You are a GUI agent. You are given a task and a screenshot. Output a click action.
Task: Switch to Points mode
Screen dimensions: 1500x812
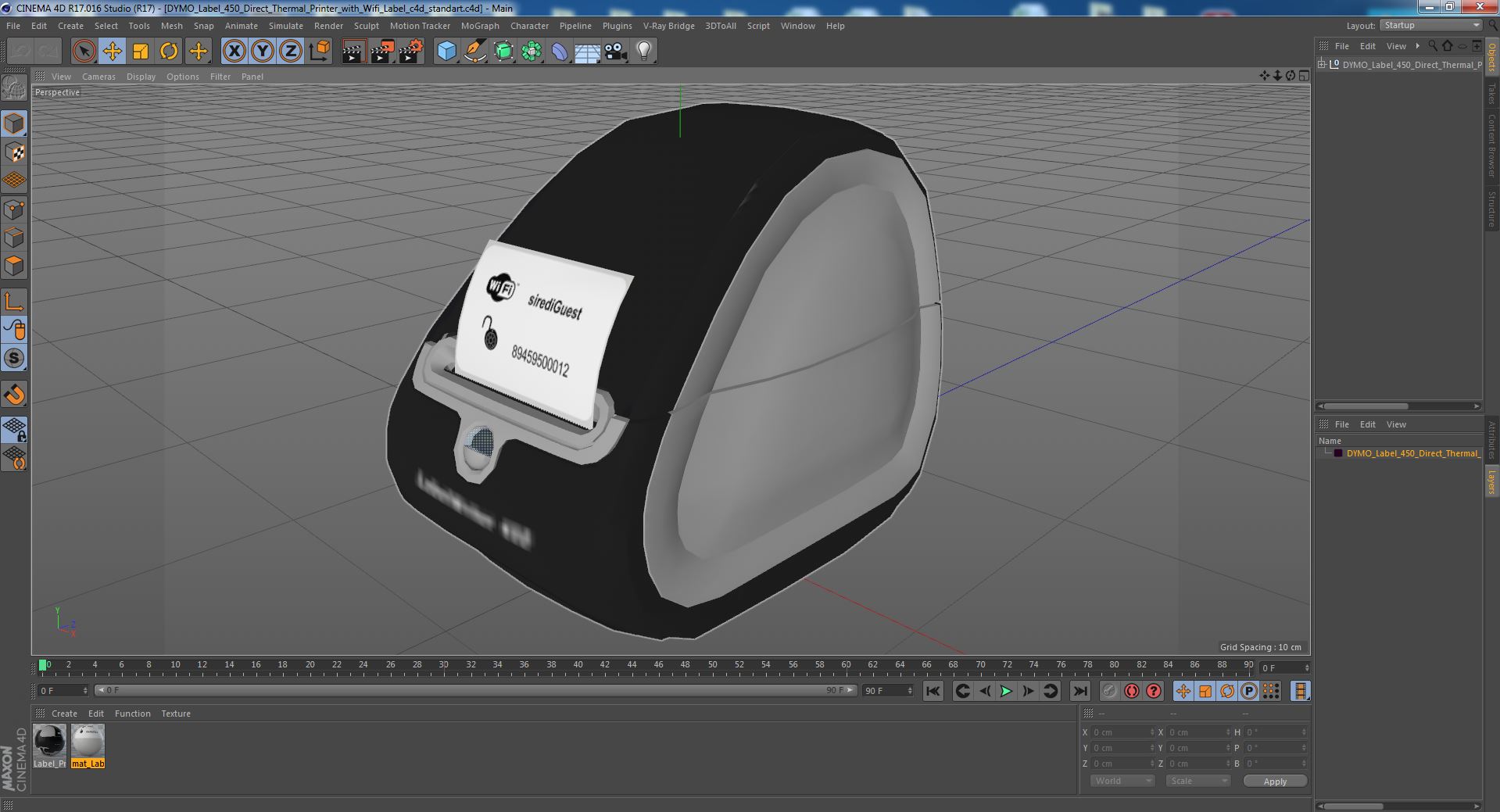click(14, 209)
